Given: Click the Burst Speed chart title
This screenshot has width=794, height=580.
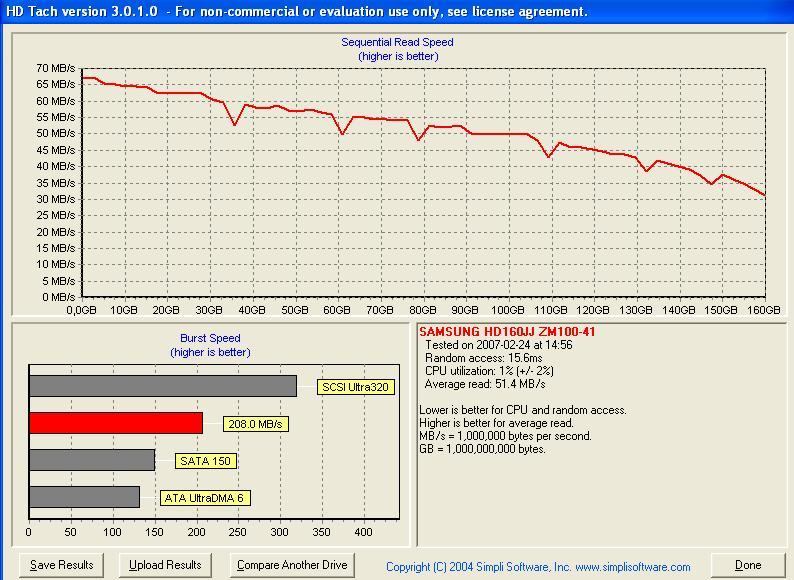Looking at the screenshot, I should [210, 338].
